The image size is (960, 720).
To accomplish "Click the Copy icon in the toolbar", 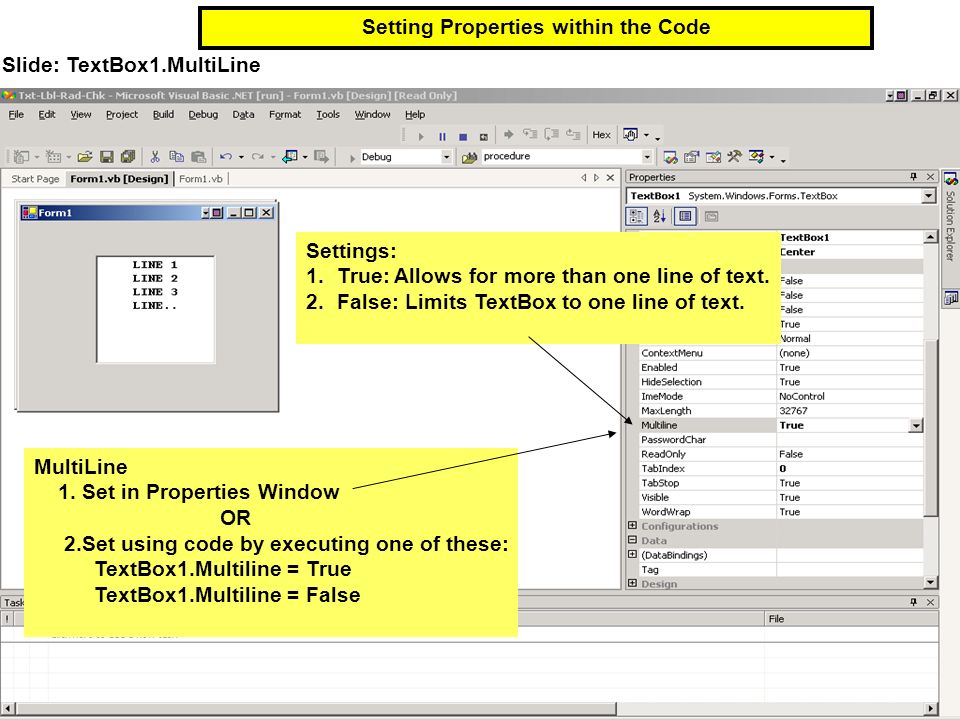I will tap(176, 157).
